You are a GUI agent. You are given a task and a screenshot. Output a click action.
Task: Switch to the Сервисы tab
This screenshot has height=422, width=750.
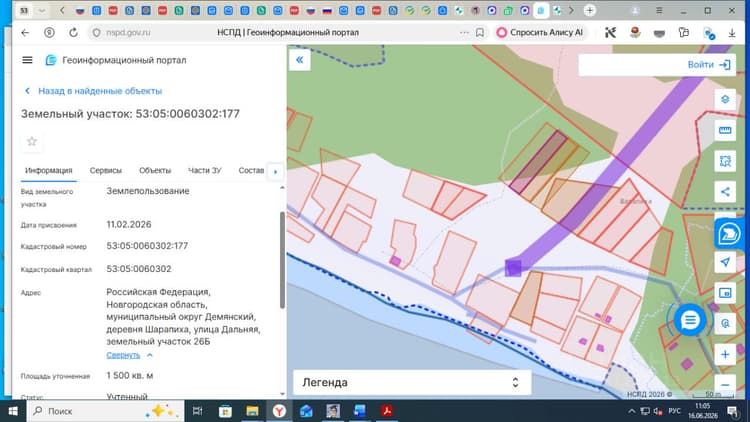click(106, 170)
